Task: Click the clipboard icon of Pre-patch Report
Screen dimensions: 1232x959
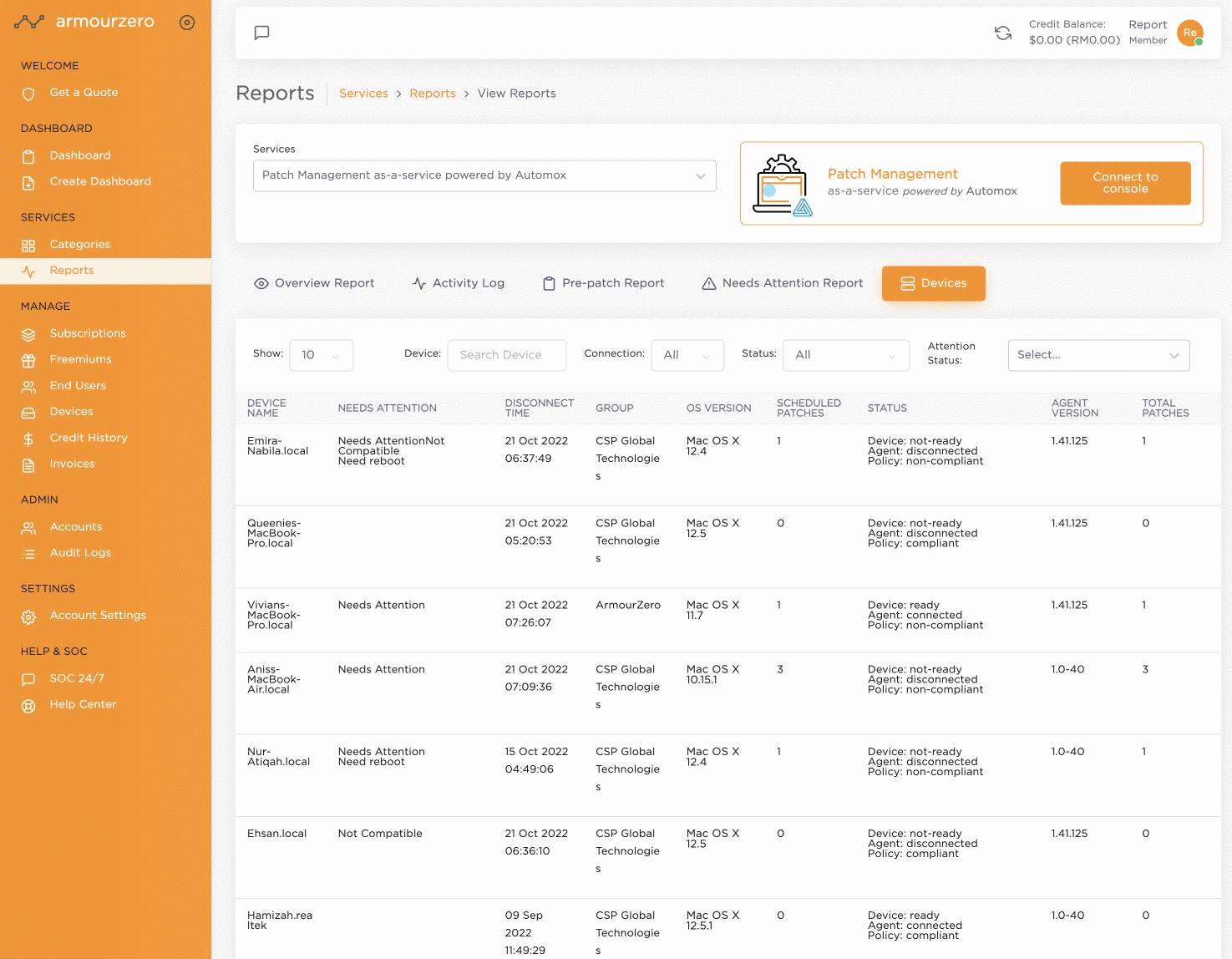Action: click(x=549, y=283)
